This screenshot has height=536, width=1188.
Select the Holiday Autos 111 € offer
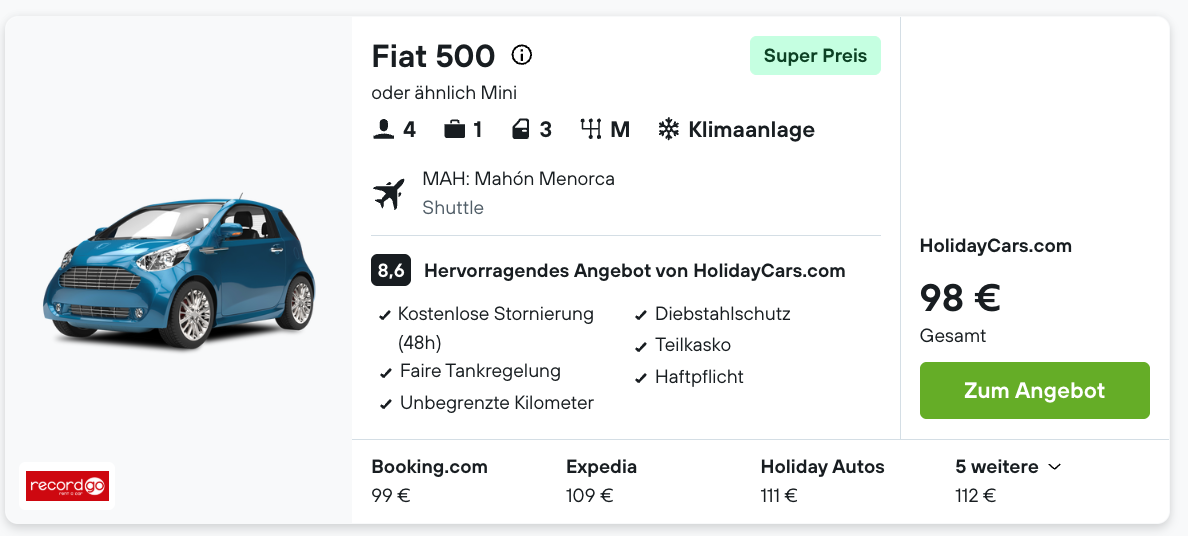coord(822,481)
